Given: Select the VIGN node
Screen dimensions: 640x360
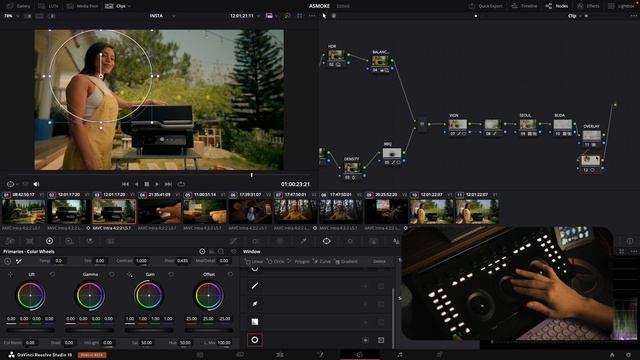Looking at the screenshot, I should tap(458, 125).
